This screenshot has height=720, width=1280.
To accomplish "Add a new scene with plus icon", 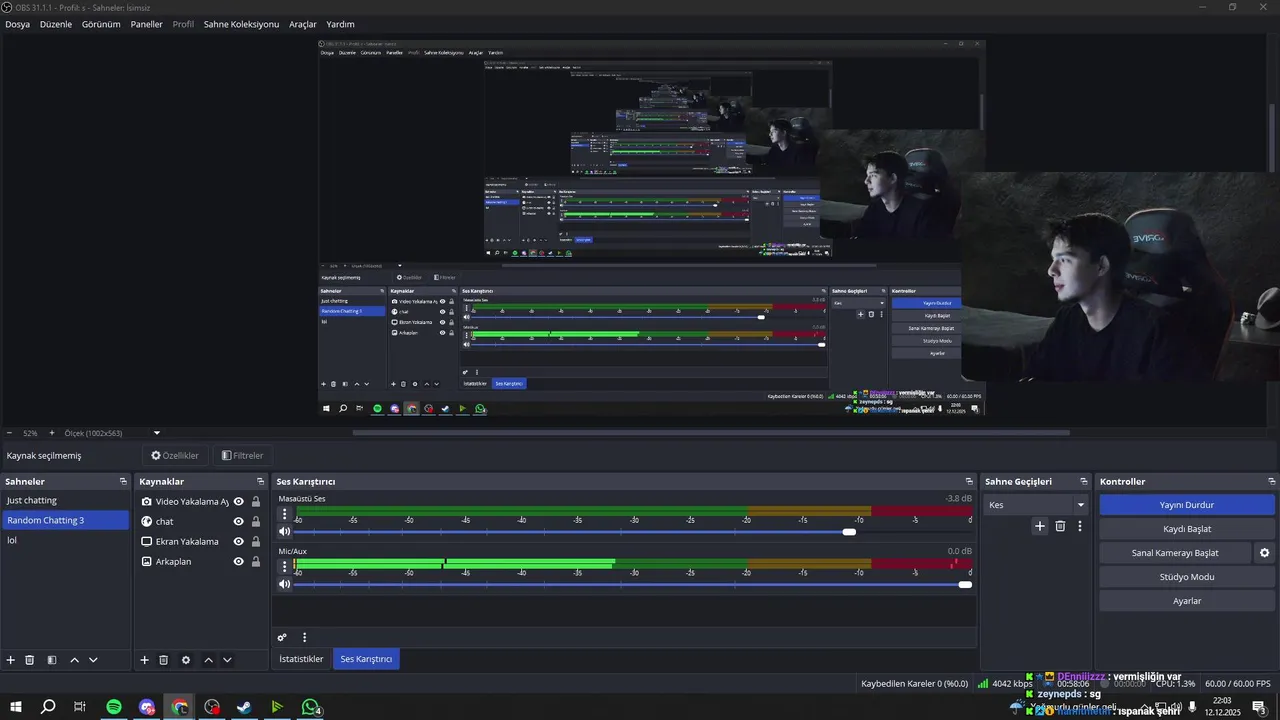I will [11, 660].
